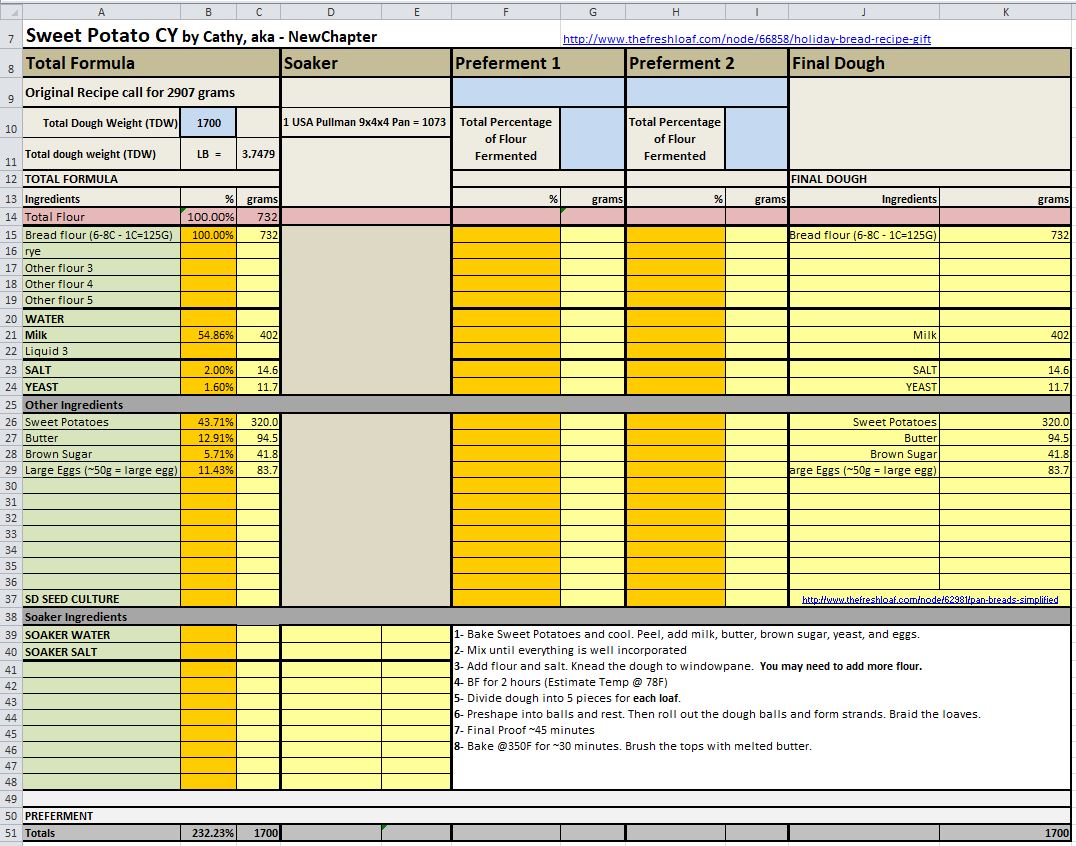Select the Preferment 1 section heading

(x=538, y=64)
